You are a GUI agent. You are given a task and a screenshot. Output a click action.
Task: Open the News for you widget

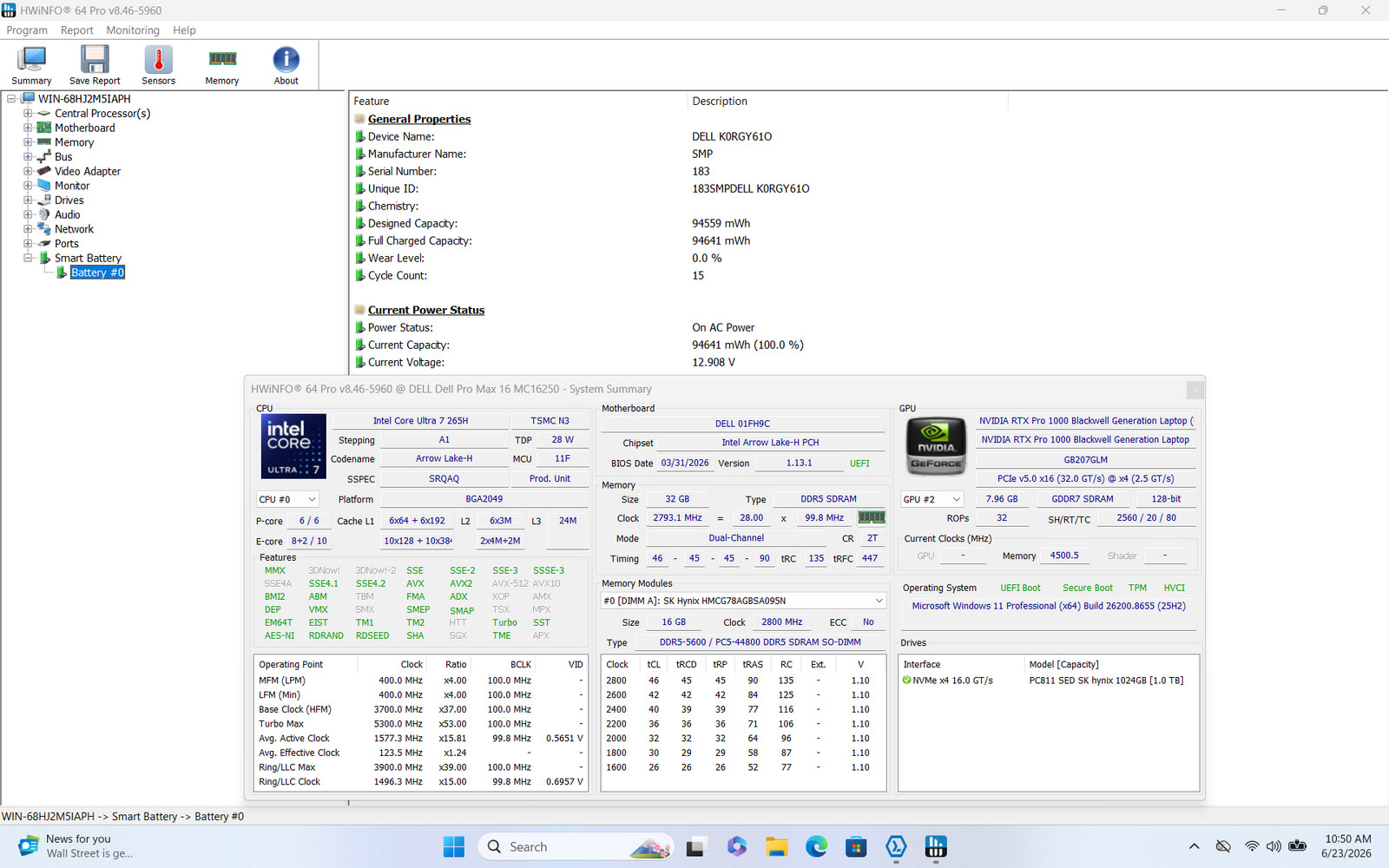(x=76, y=846)
